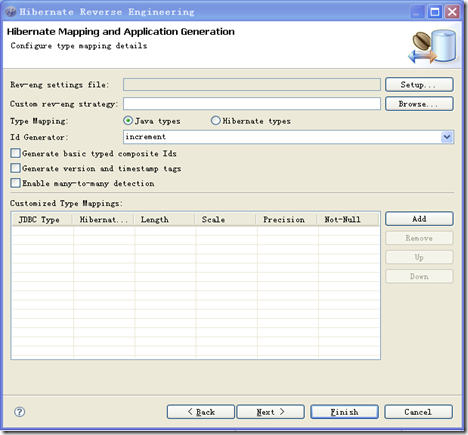
Task: Click the Hibernate title bar app icon
Action: (x=11, y=12)
